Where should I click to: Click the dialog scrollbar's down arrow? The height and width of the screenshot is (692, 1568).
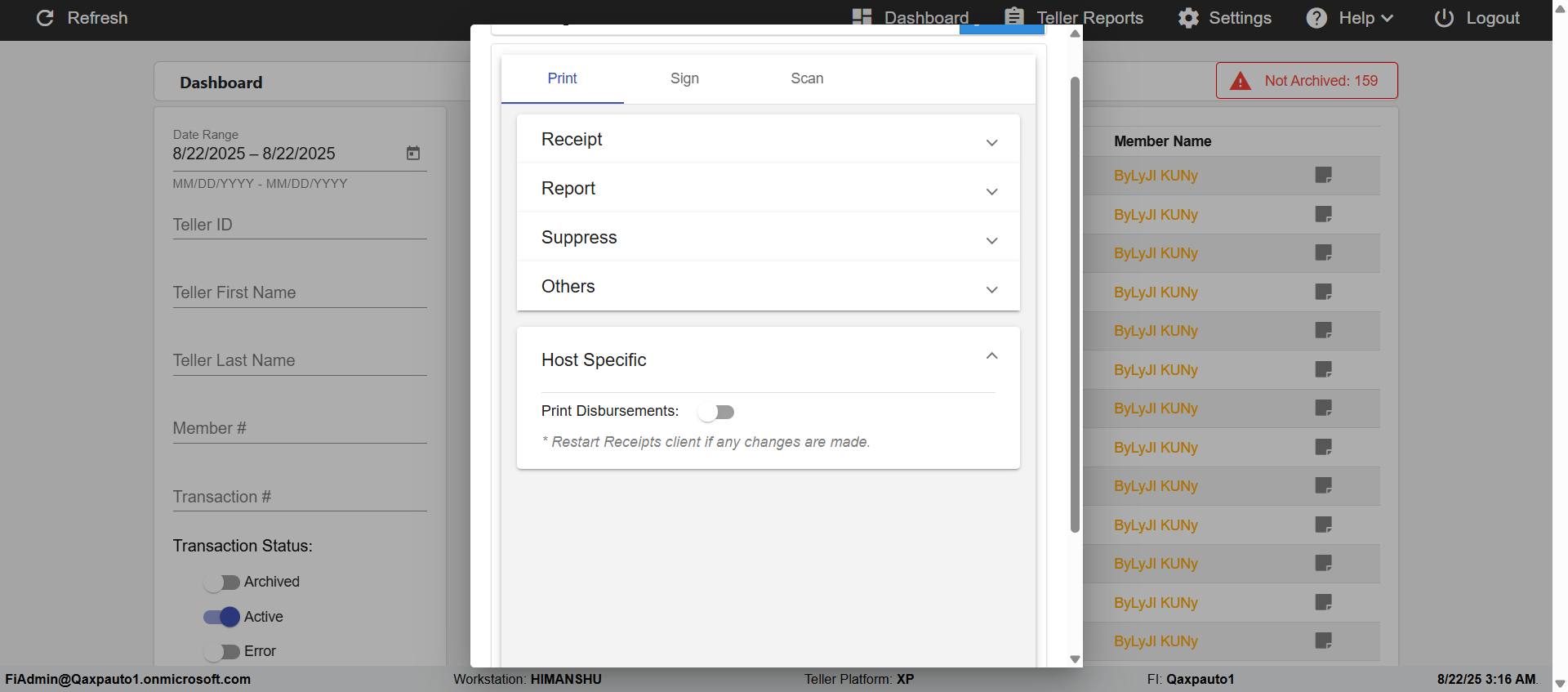point(1075,659)
